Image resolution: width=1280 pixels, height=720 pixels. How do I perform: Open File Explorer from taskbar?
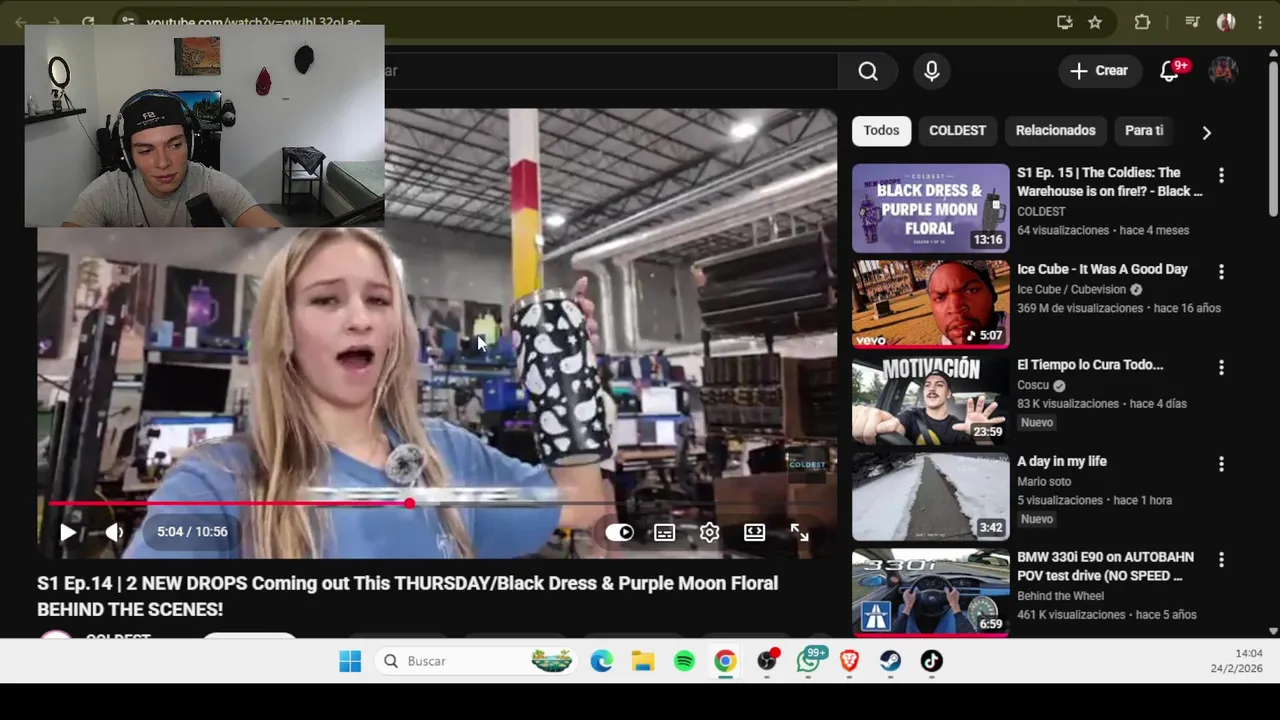click(642, 661)
